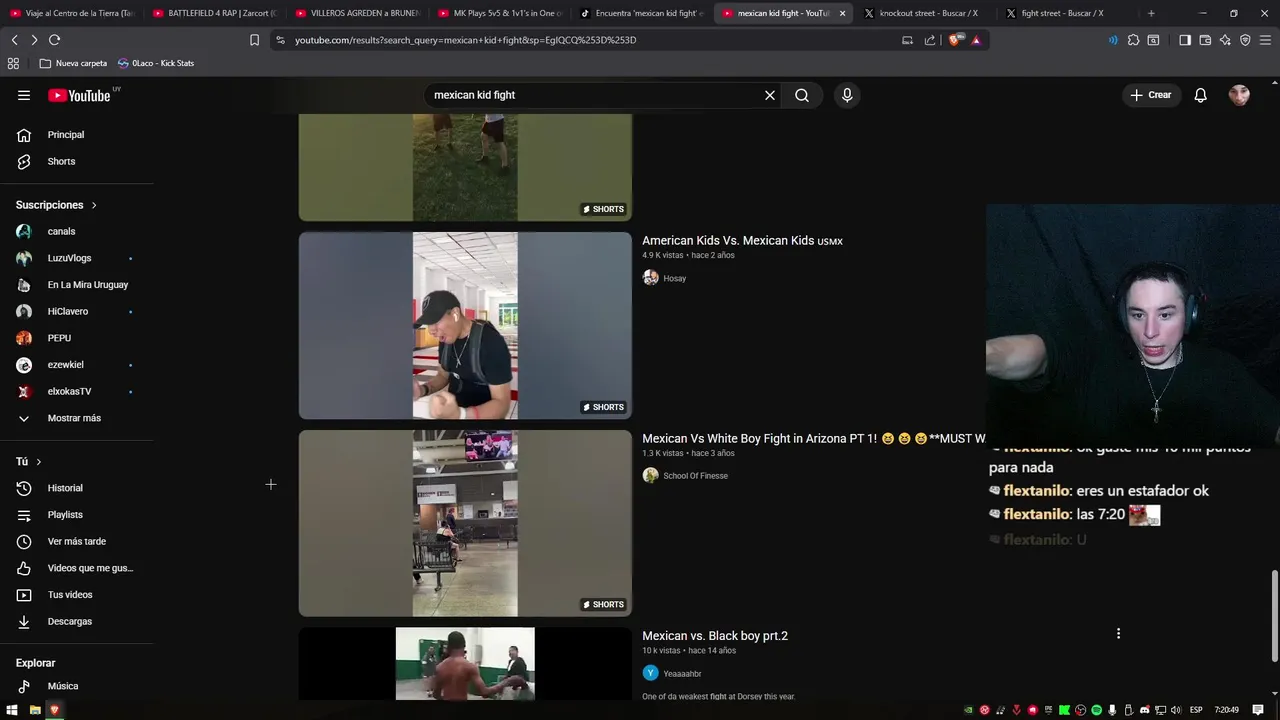Open Mexican vs. Black boy prt.2 title
1280x720 pixels.
tap(715, 636)
